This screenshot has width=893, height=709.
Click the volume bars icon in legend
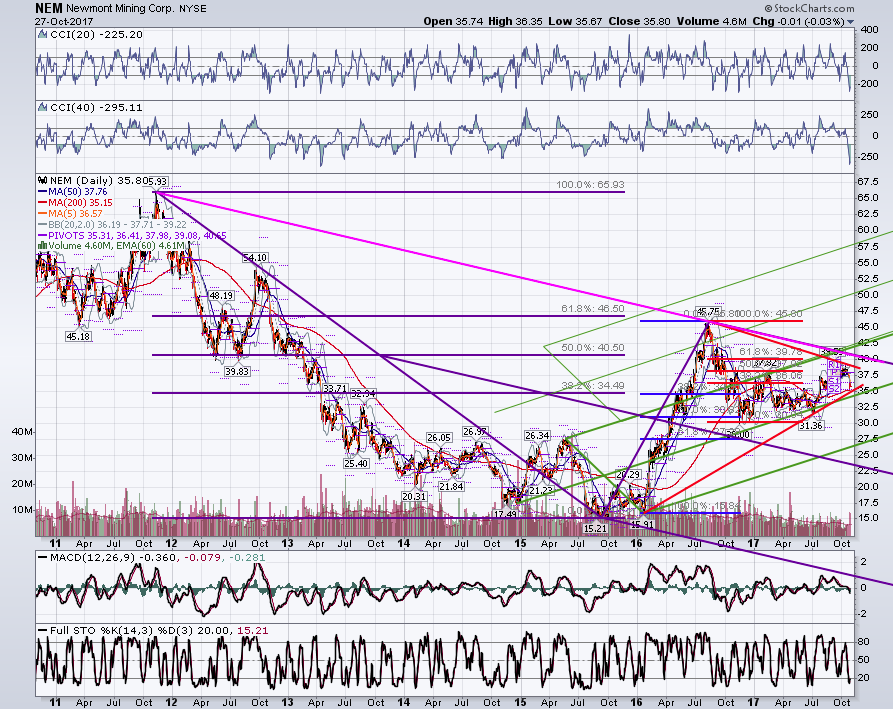pos(42,245)
